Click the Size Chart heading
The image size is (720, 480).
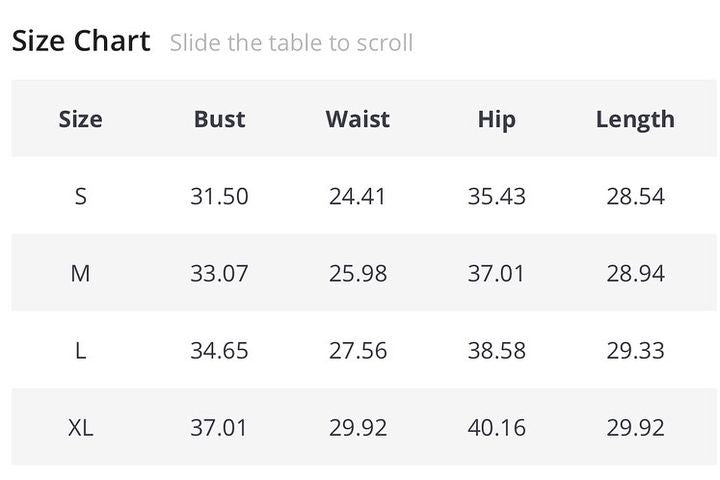point(81,41)
